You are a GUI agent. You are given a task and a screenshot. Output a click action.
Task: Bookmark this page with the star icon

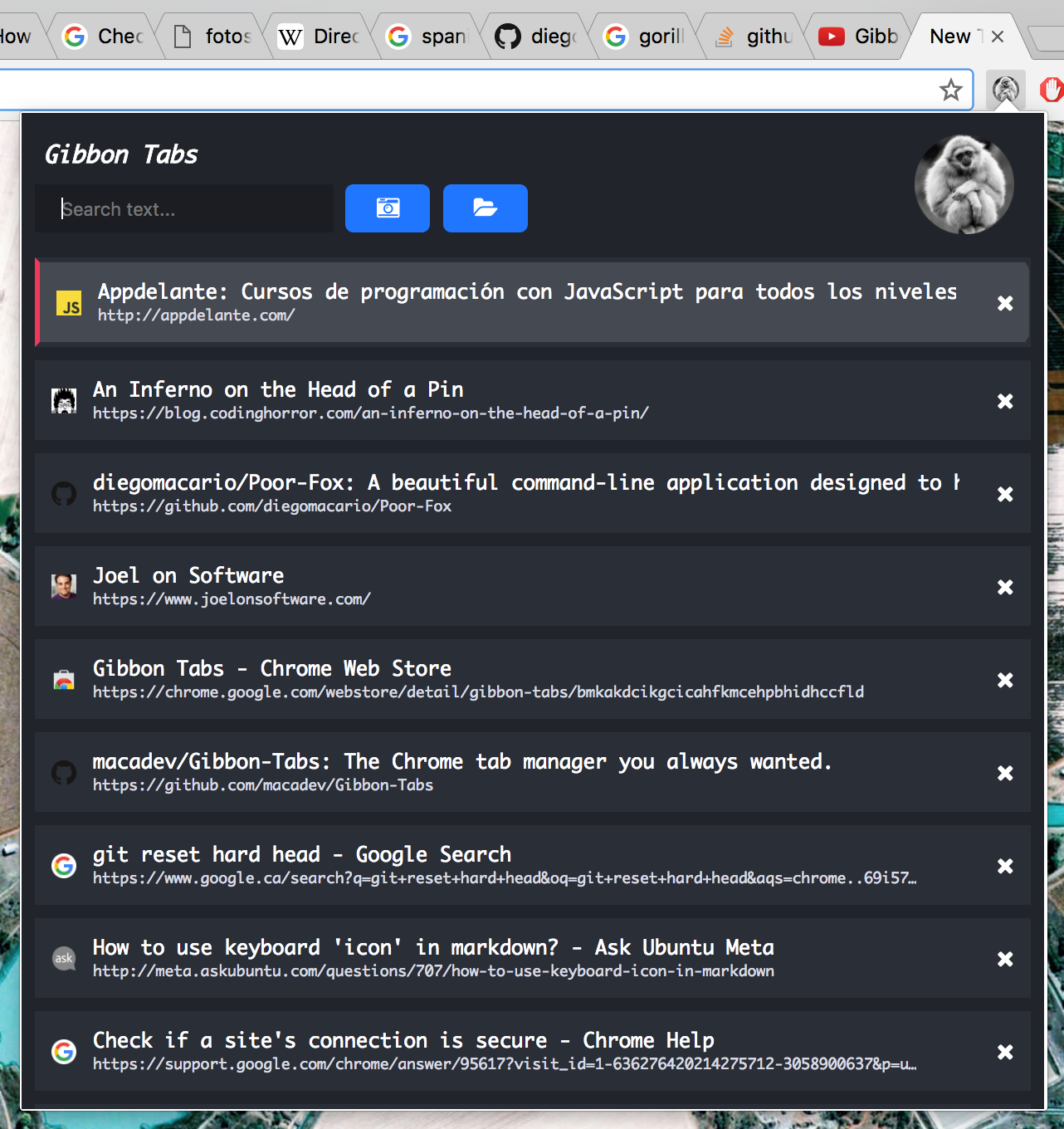(x=950, y=90)
